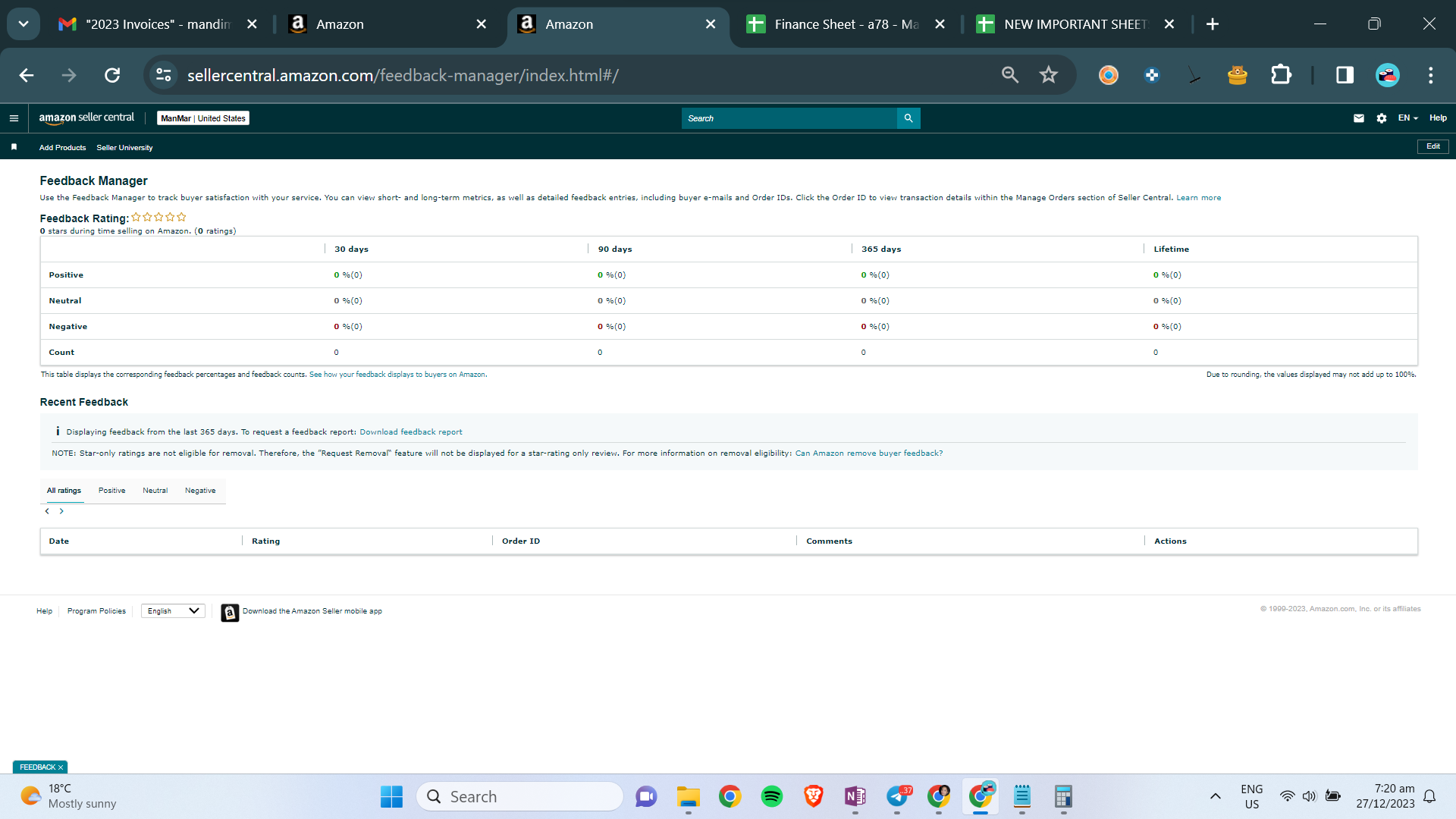1456x819 pixels.
Task: Click Seller Central search field
Action: tap(789, 118)
